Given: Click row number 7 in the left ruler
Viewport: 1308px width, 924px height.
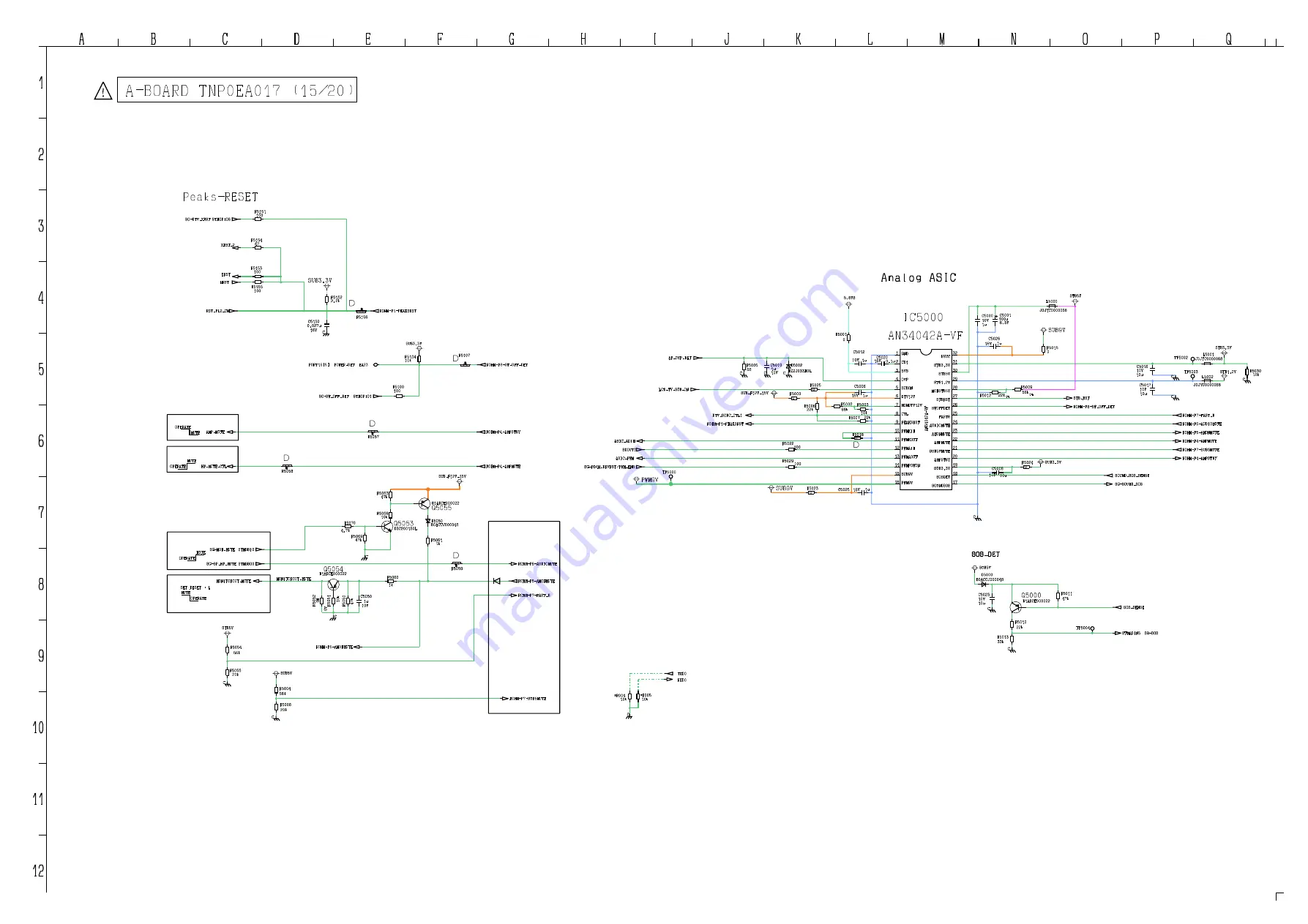Looking at the screenshot, I should coord(41,513).
